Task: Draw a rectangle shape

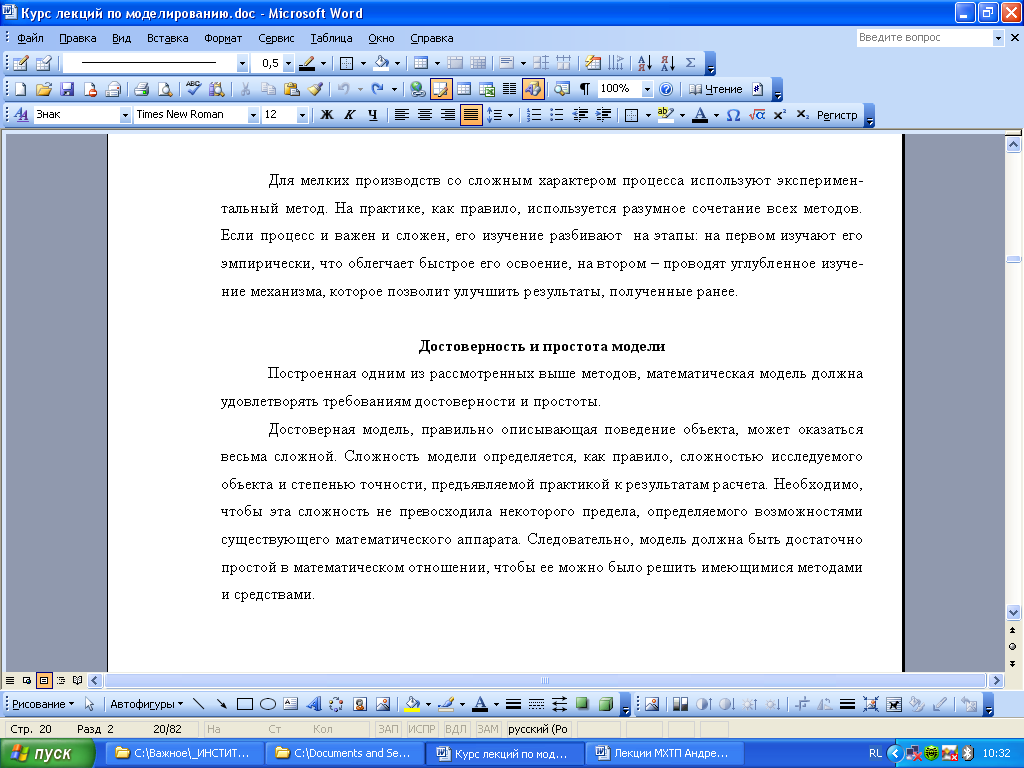Action: [x=245, y=704]
